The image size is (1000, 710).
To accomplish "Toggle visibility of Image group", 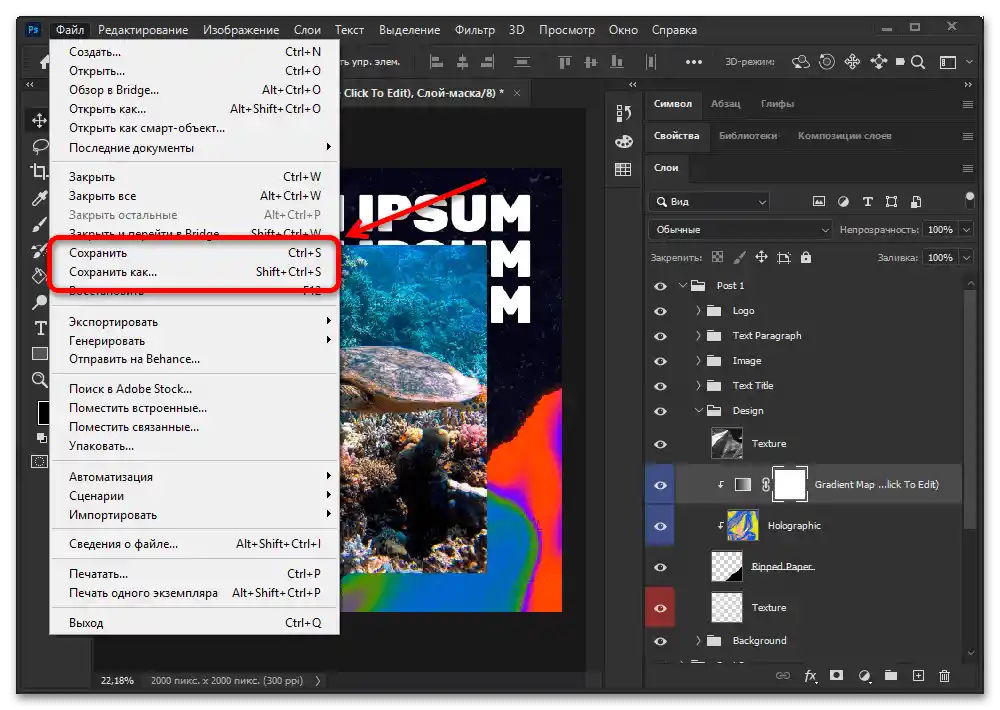I will tap(661, 361).
